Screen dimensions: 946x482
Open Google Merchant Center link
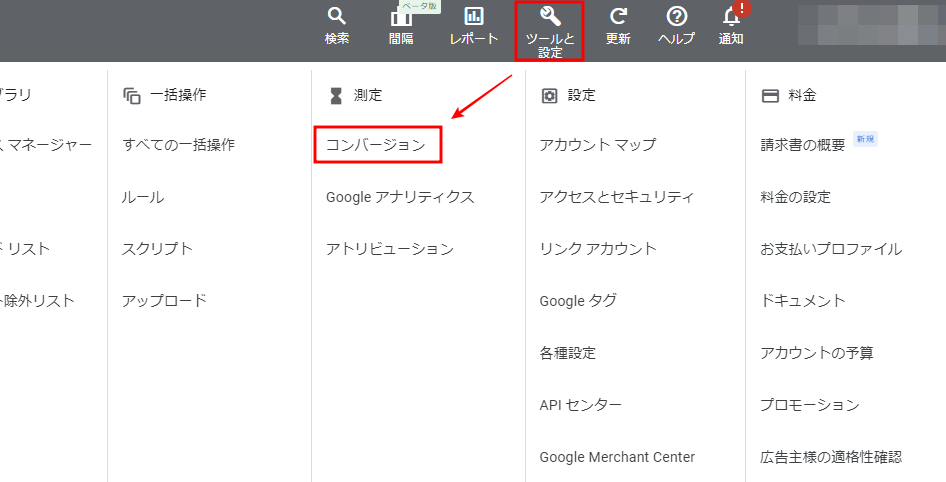[x=617, y=457]
